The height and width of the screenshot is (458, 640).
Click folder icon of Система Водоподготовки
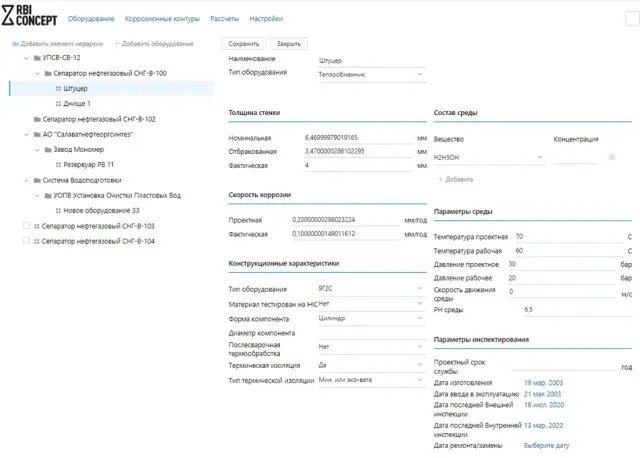tap(37, 180)
